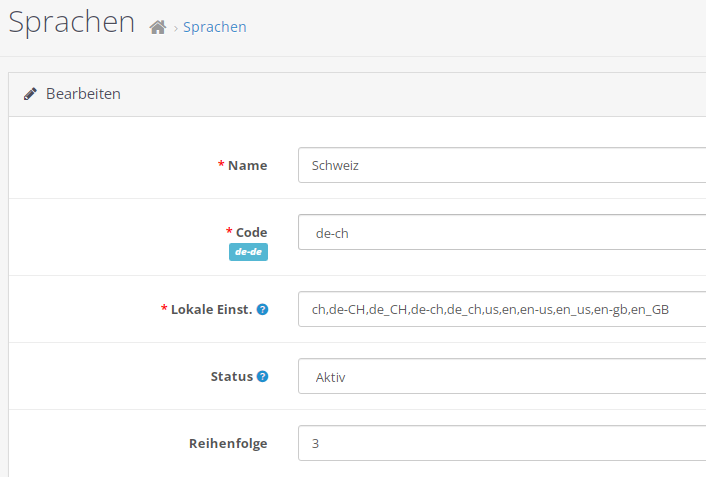The image size is (706, 477).
Task: Click the large Sprachen page title
Action: pyautogui.click(x=72, y=22)
